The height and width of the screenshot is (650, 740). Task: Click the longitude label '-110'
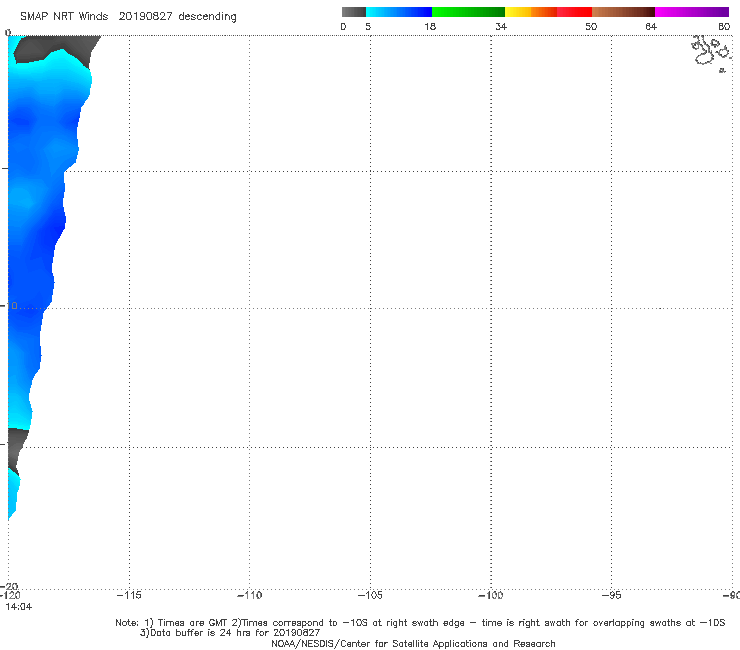tap(249, 595)
